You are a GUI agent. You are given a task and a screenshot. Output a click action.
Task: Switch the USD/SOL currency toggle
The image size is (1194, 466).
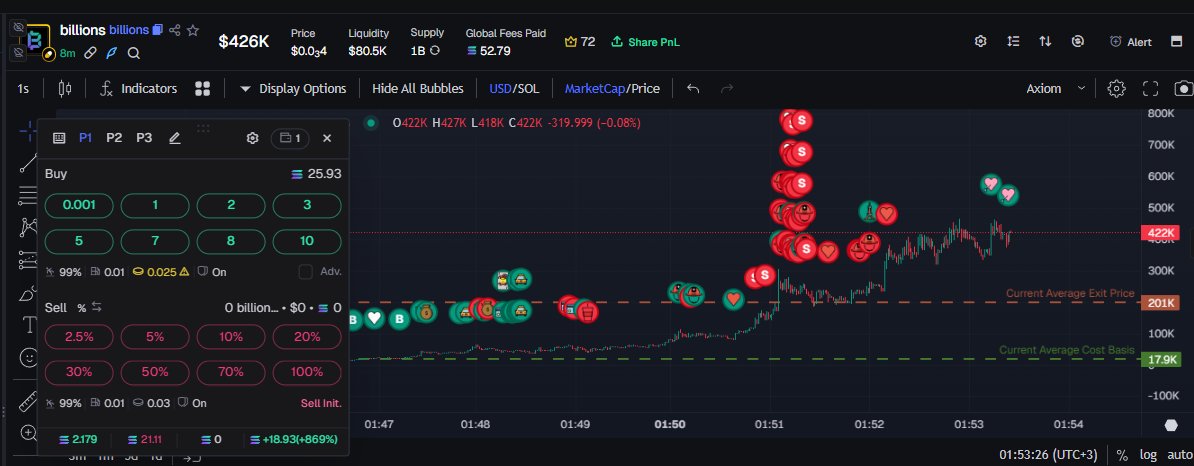point(514,89)
